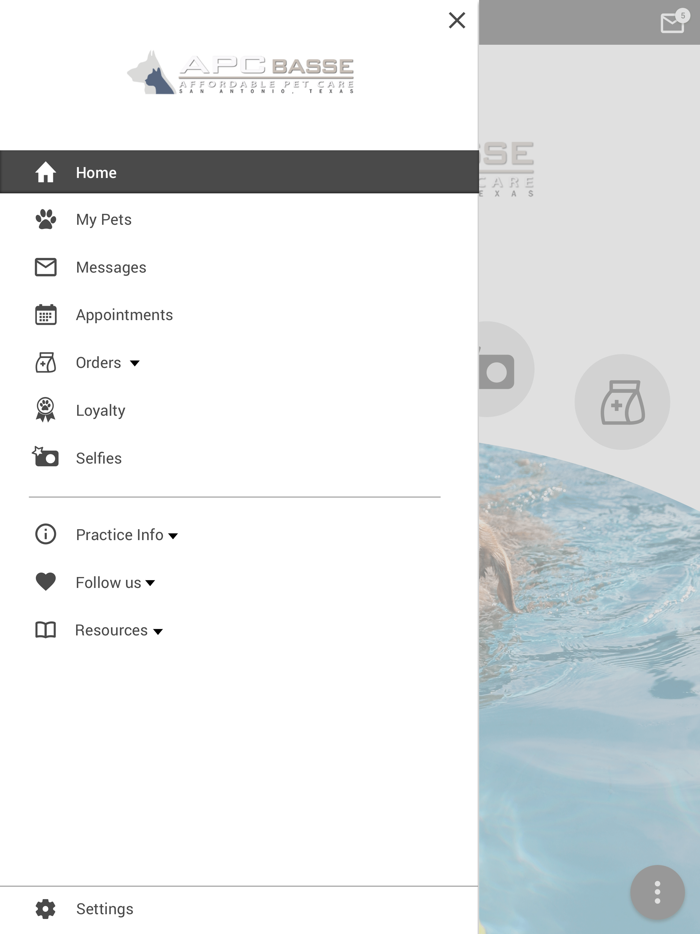700x934 pixels.
Task: Click the Orders label
Action: click(x=98, y=362)
